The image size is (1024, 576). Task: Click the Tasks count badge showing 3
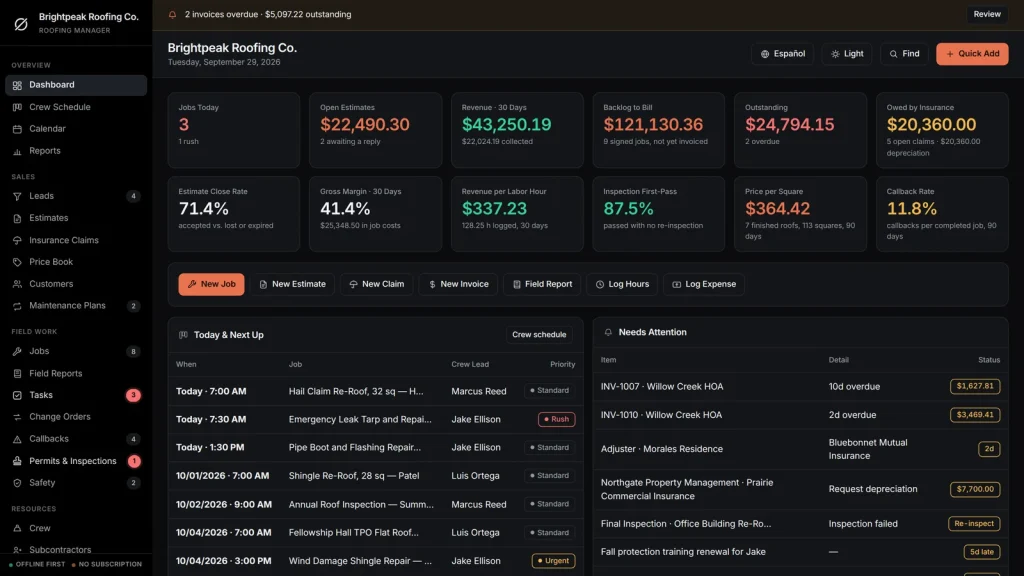tap(133, 395)
